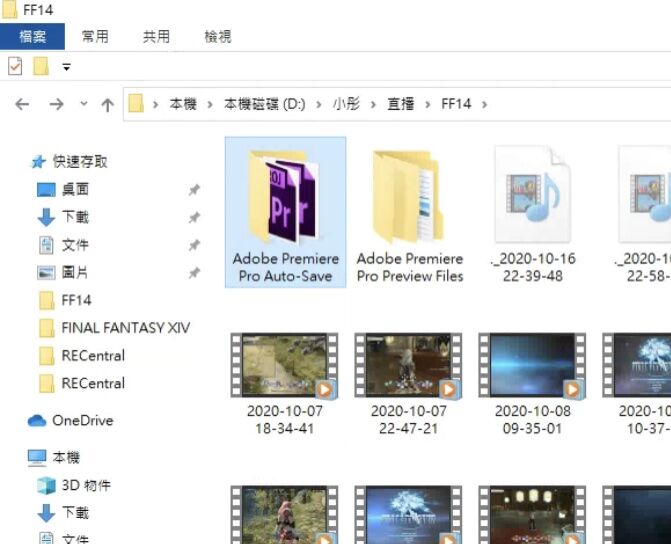This screenshot has width=671, height=544.
Task: Click the OneDrive cloud icon
Action: [x=37, y=421]
